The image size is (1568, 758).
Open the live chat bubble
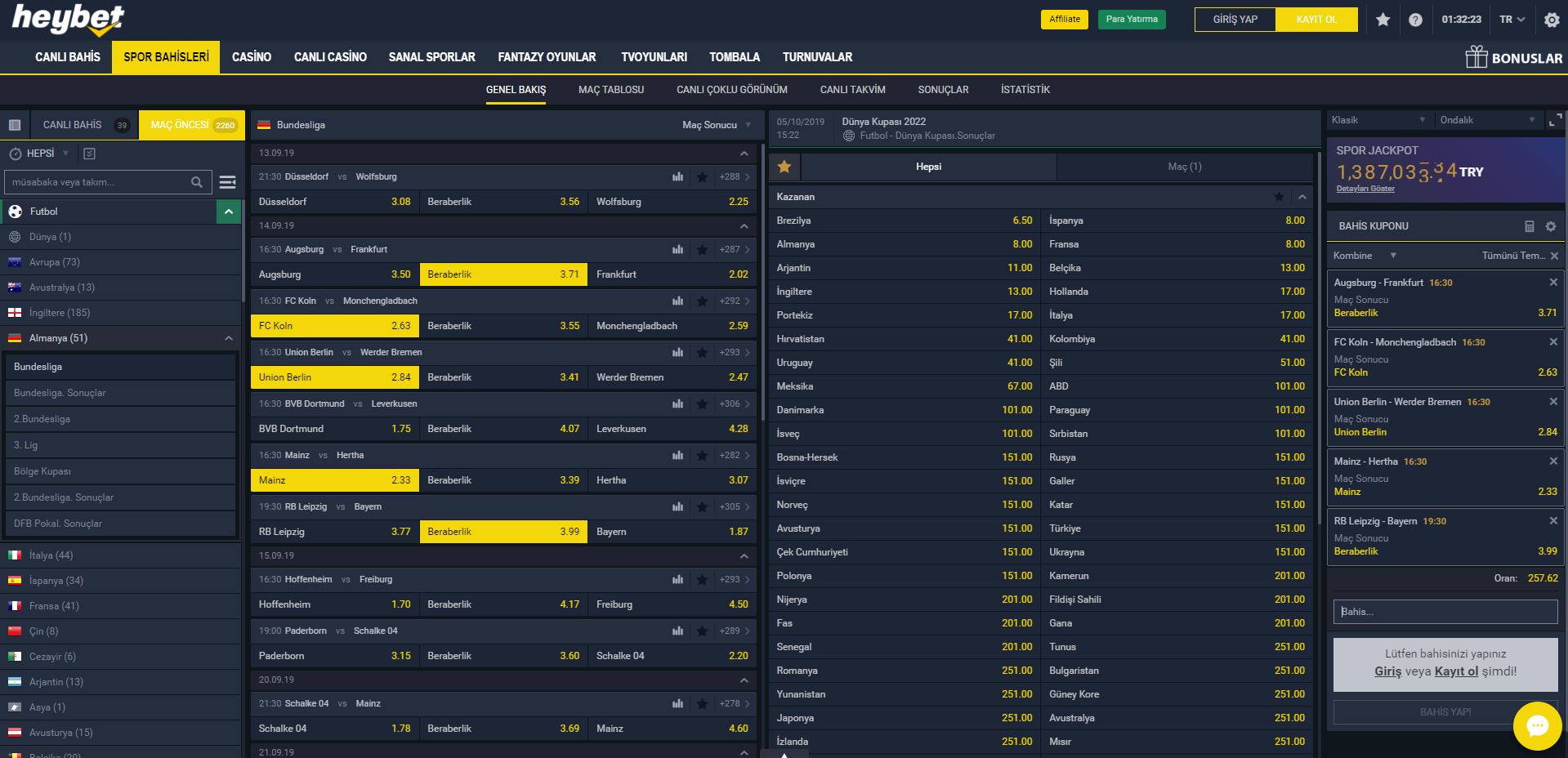(1537, 725)
